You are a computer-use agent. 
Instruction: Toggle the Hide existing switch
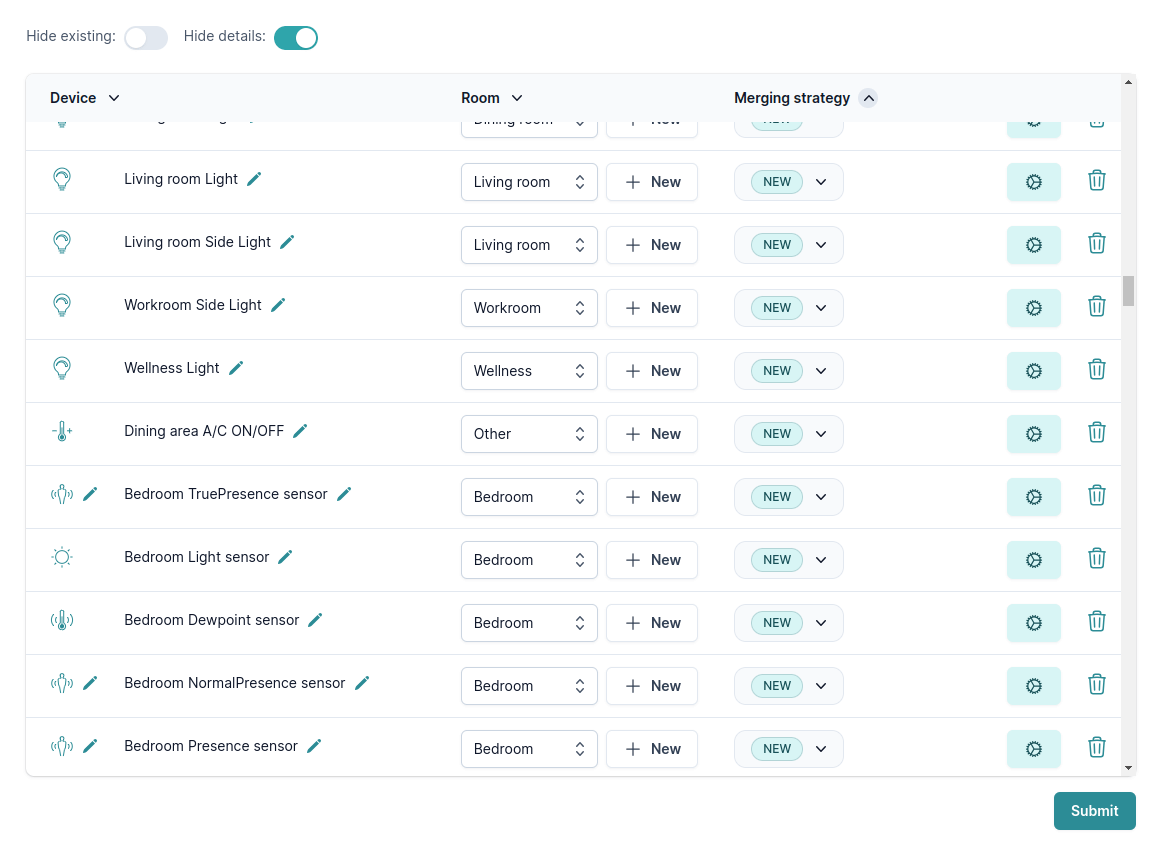(146, 38)
